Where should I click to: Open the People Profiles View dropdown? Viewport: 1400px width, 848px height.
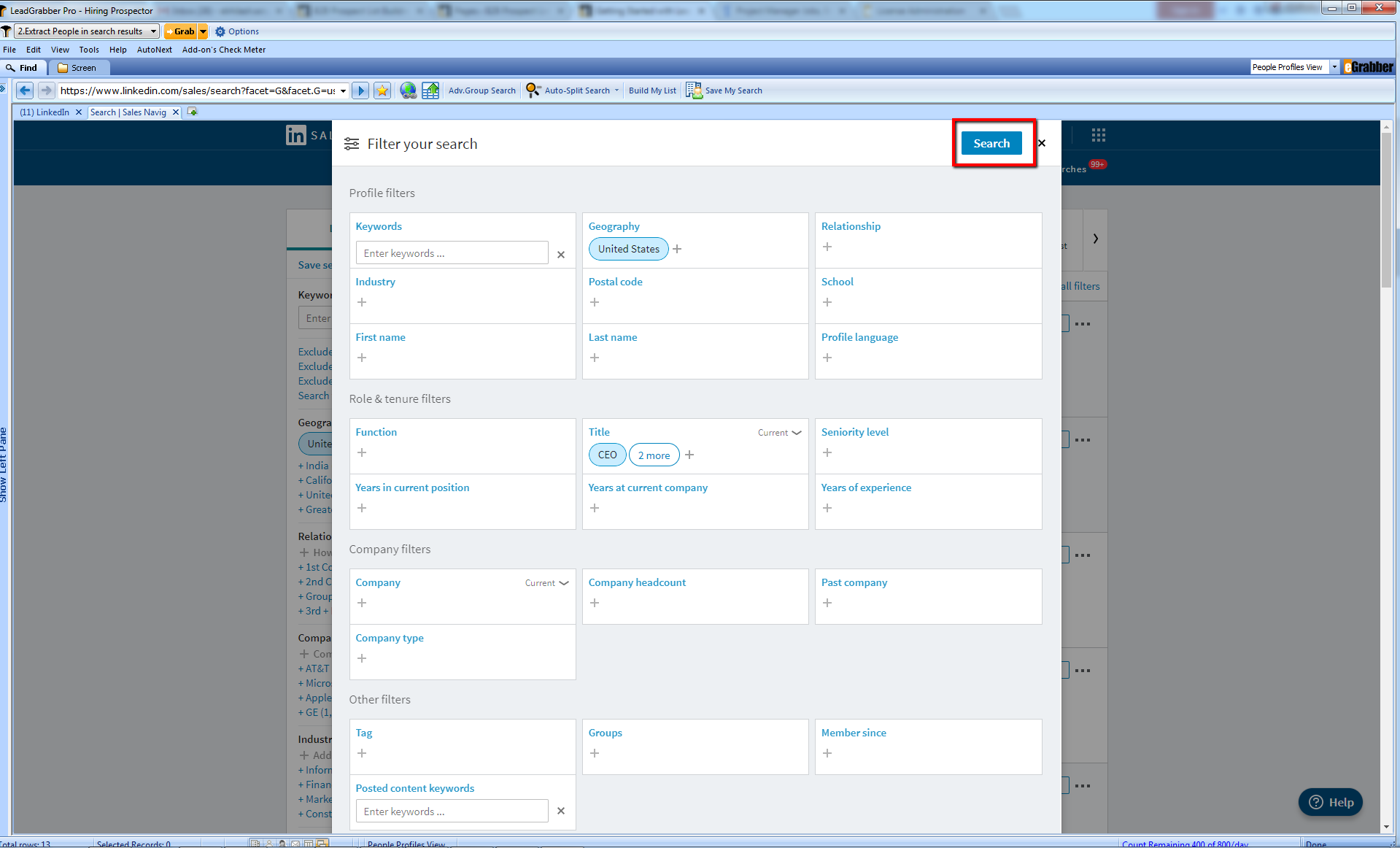coord(1334,67)
